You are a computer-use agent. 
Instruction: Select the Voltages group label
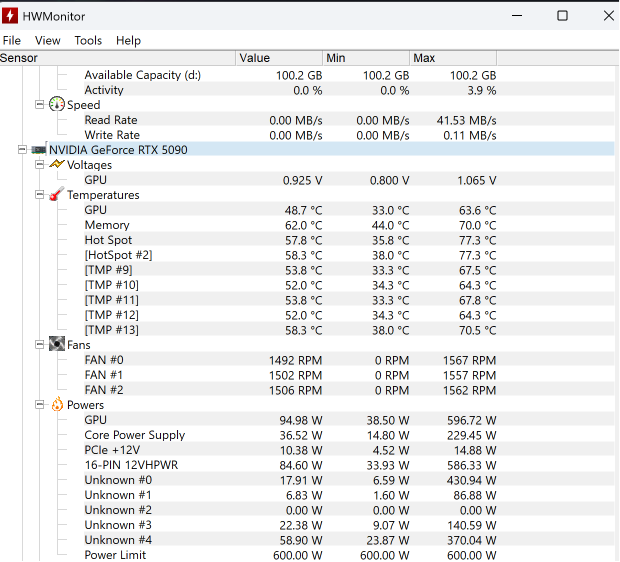pyautogui.click(x=89, y=165)
